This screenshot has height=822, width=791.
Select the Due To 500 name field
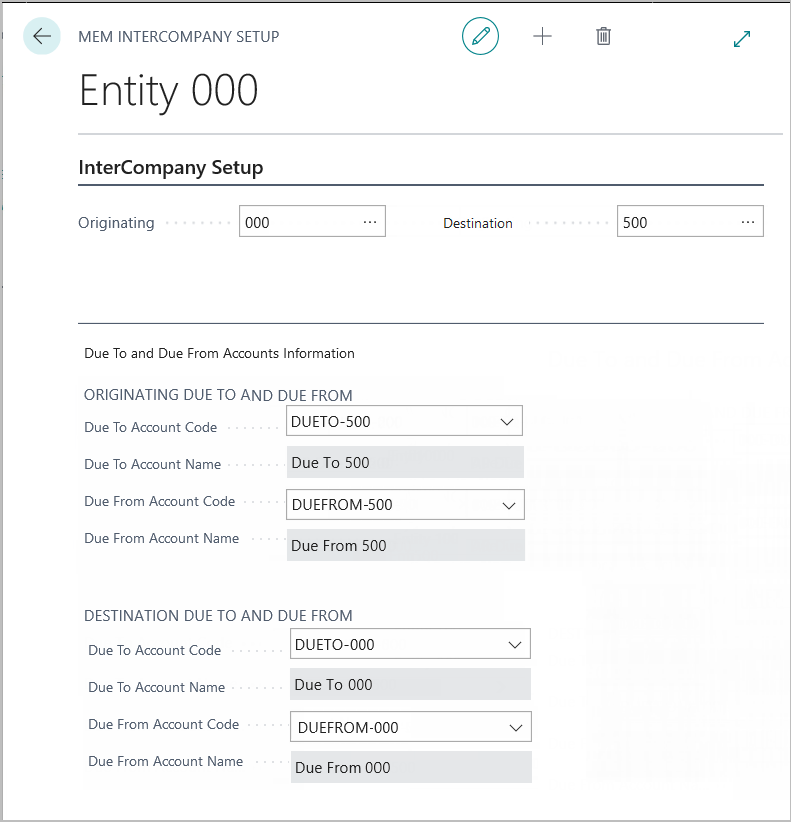(404, 462)
